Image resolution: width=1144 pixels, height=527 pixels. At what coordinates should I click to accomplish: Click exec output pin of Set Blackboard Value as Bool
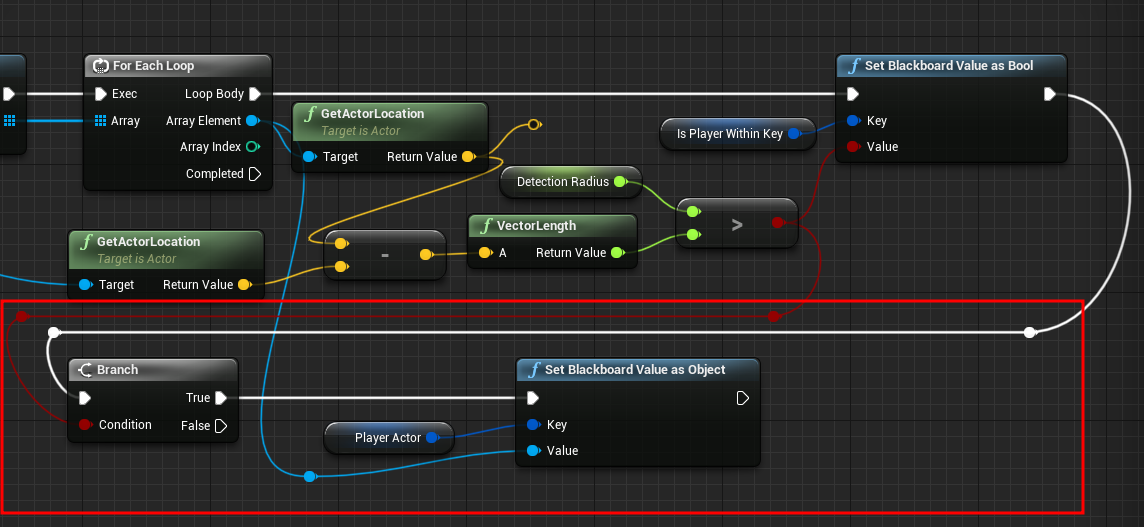coord(1050,94)
